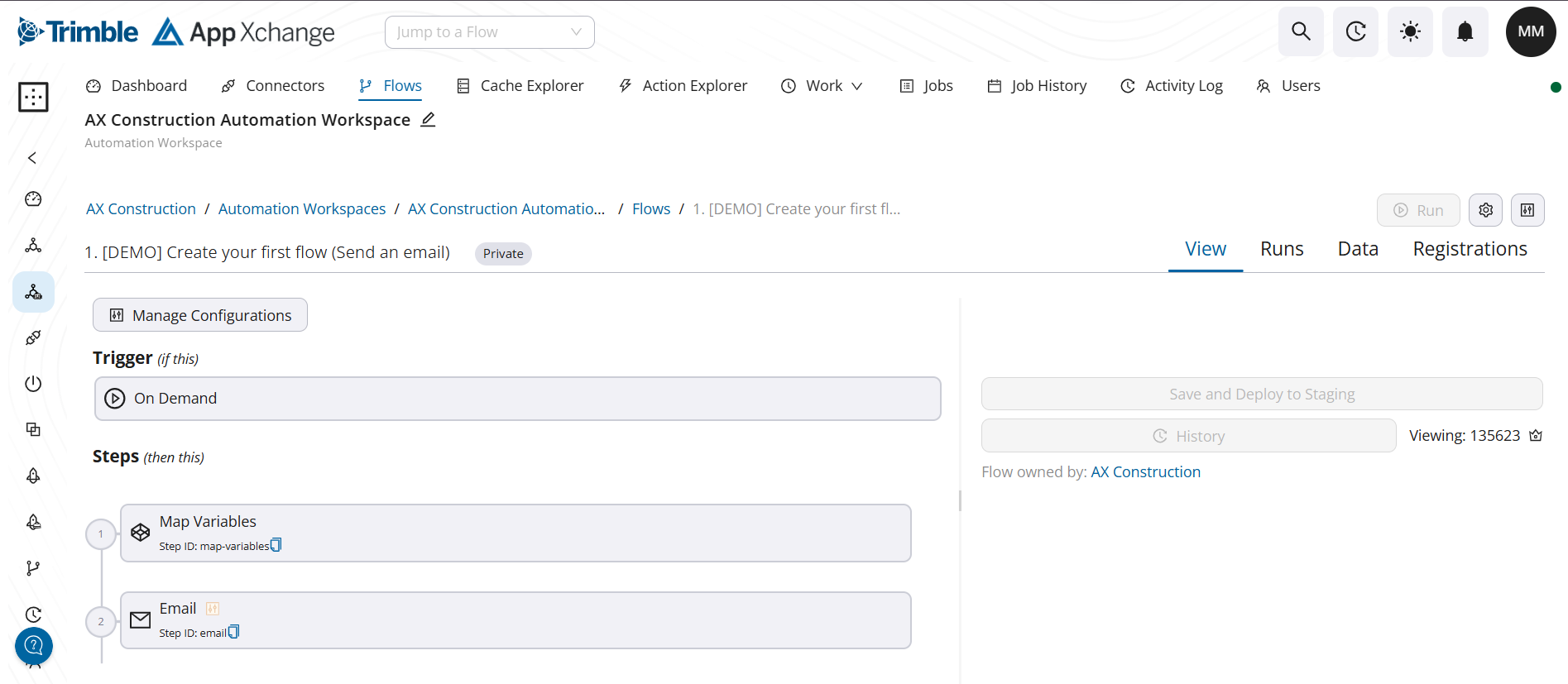Image resolution: width=1568 pixels, height=684 pixels.
Task: Open the AX Construction owner link
Action: 1145,472
